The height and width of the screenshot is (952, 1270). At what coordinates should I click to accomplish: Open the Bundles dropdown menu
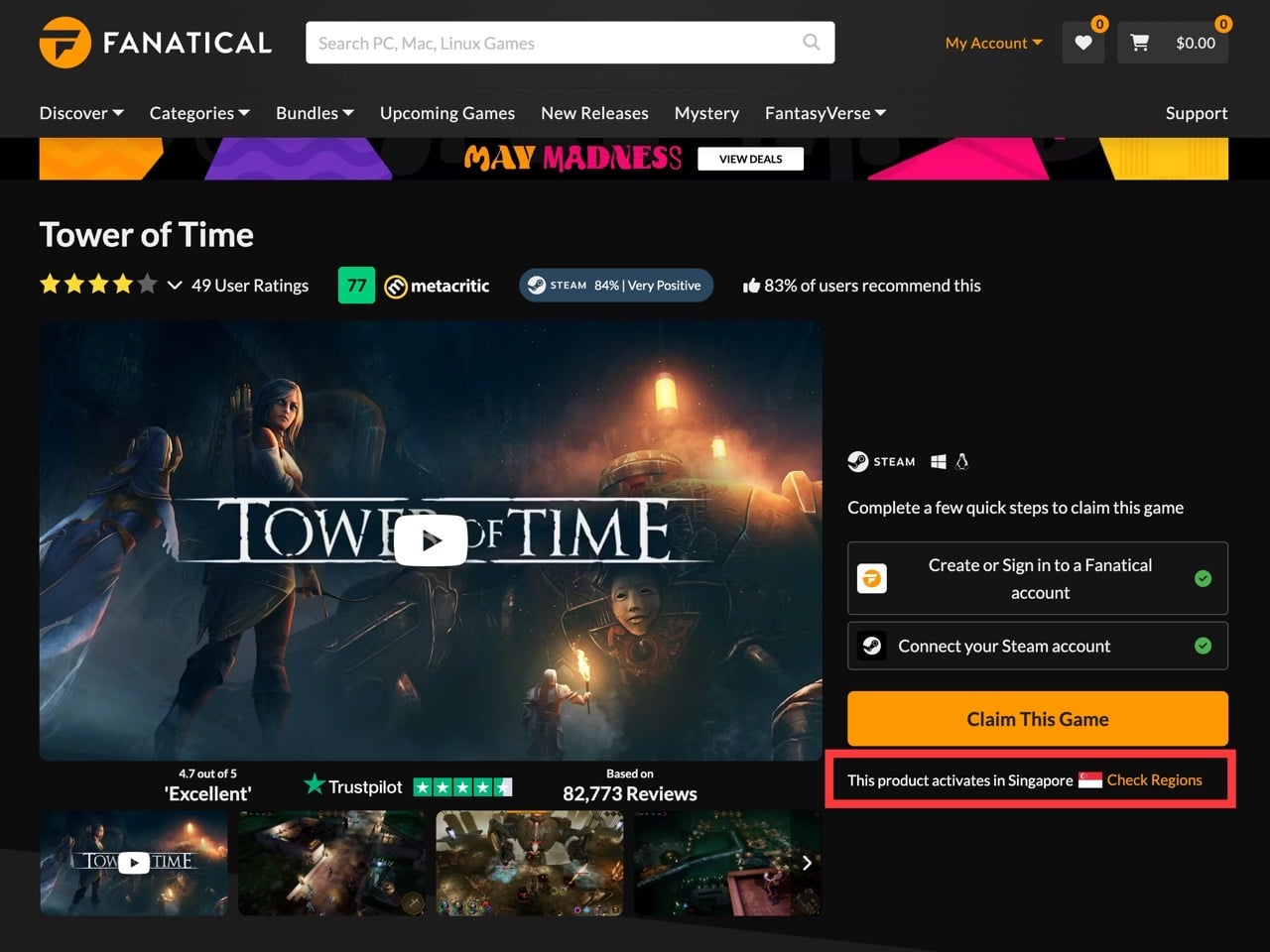(x=315, y=113)
